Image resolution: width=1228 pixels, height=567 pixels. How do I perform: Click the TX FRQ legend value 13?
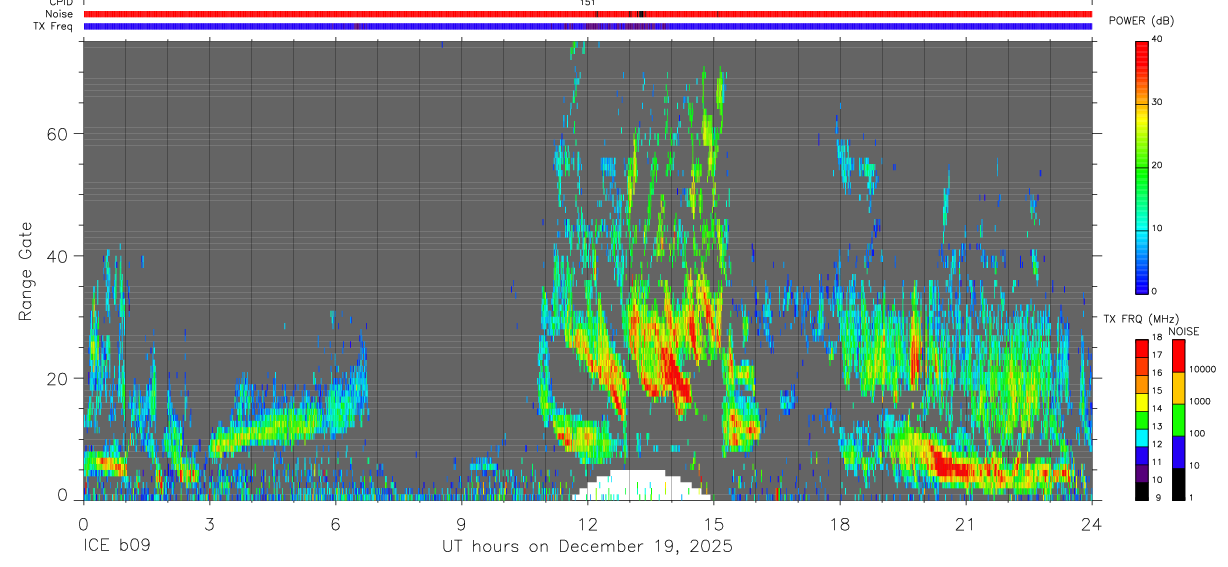pos(1157,427)
